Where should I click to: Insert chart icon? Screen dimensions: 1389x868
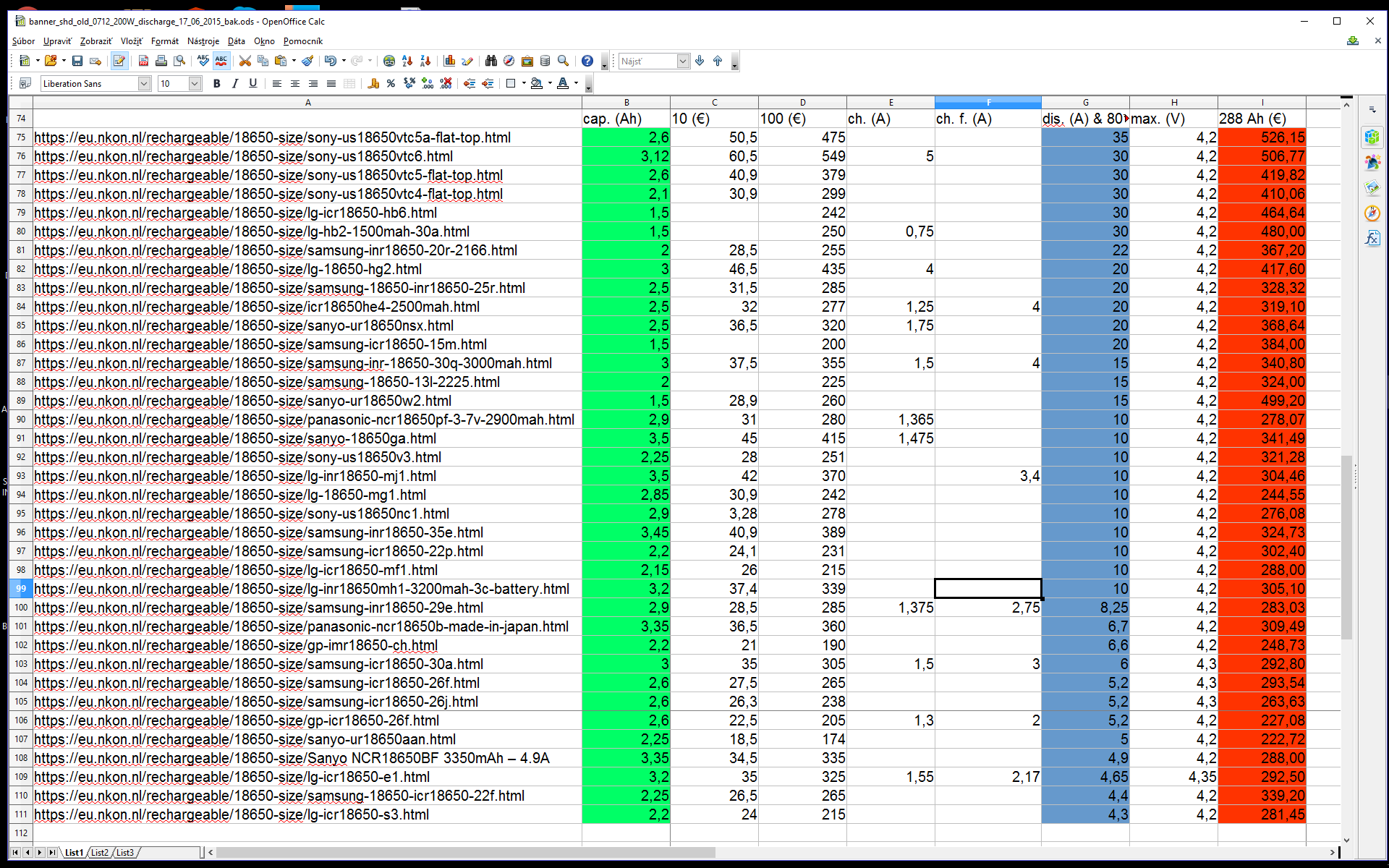(x=449, y=61)
